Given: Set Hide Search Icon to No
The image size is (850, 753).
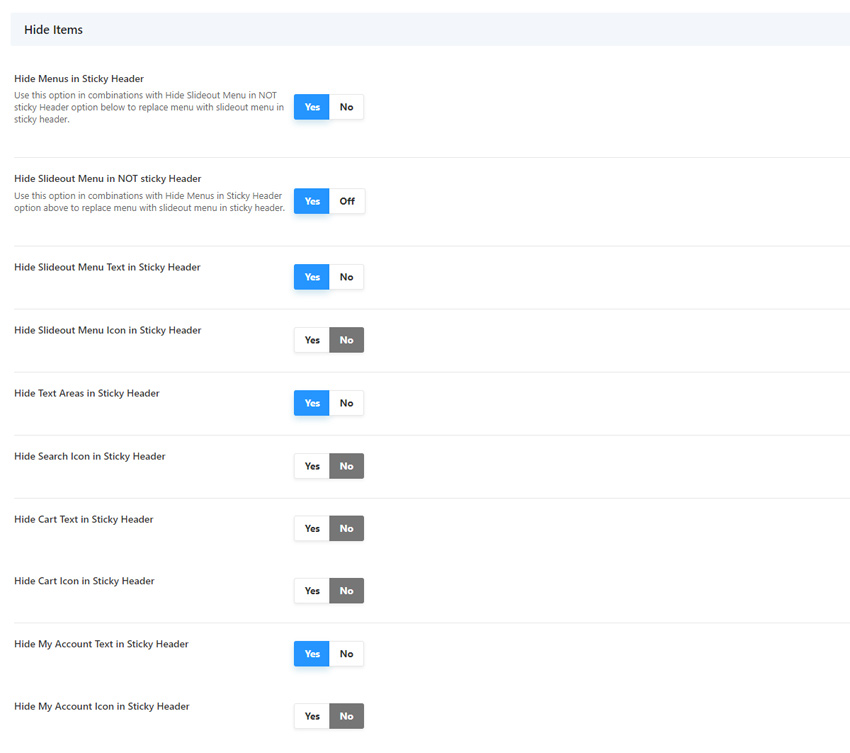Looking at the screenshot, I should click(346, 466).
